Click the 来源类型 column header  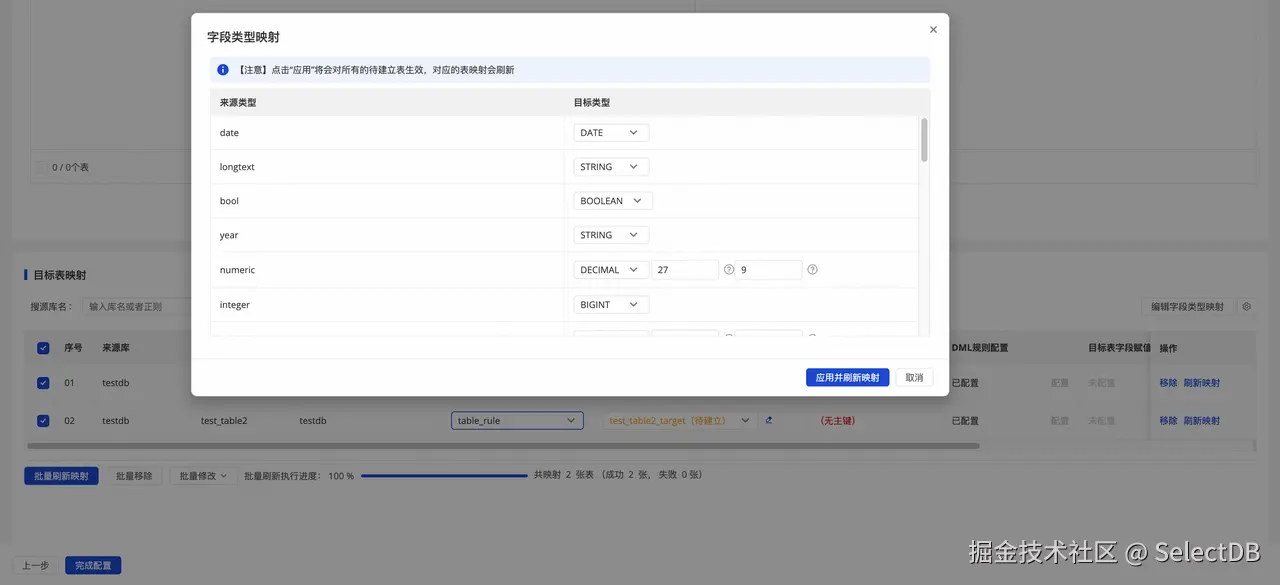pyautogui.click(x=238, y=102)
